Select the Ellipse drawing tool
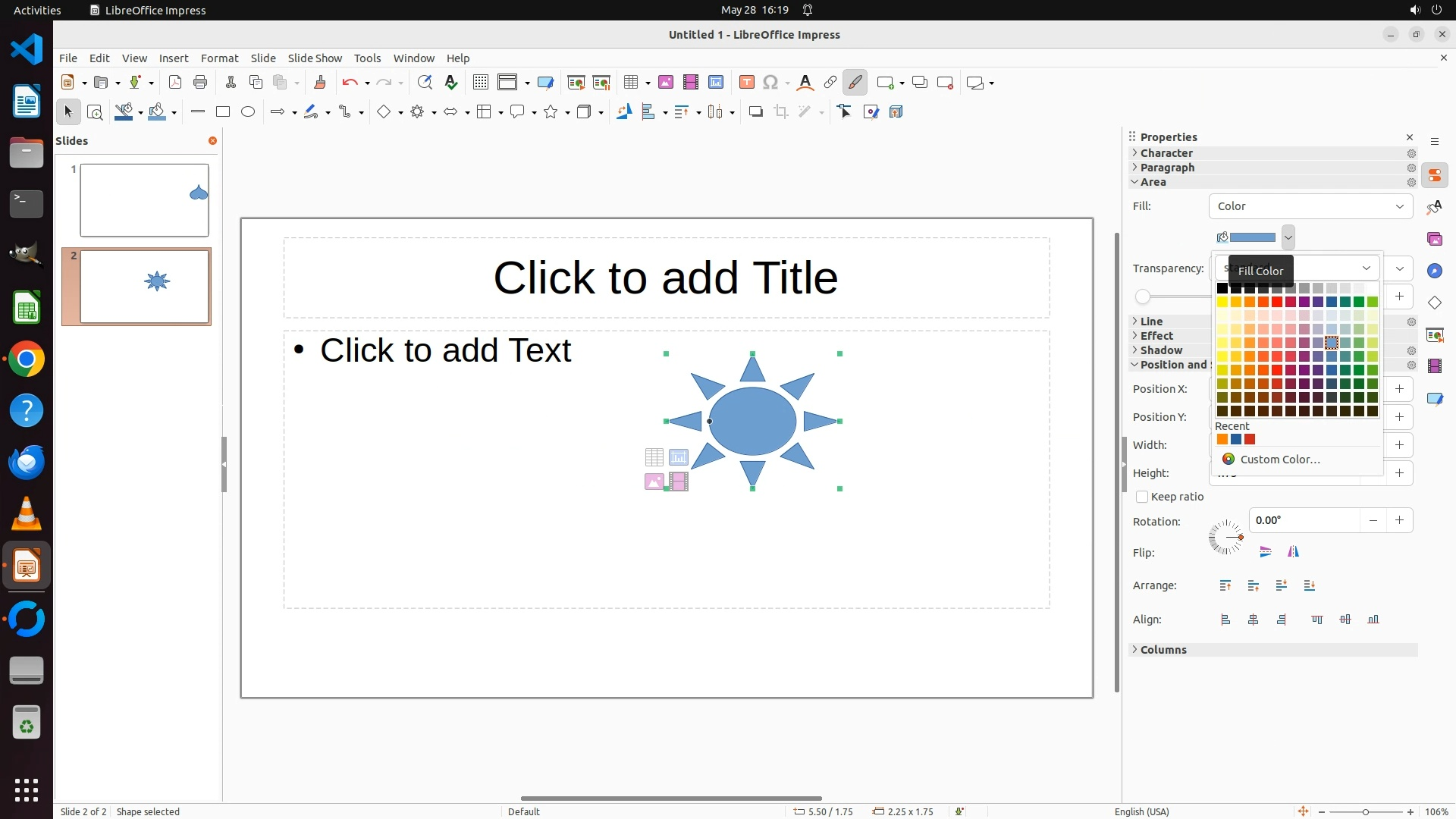 [x=248, y=112]
